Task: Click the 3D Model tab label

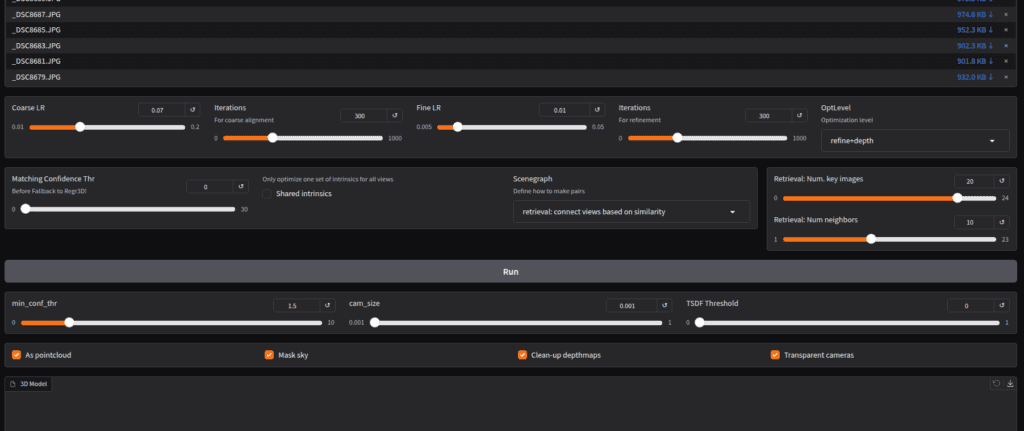Action: click(28, 384)
